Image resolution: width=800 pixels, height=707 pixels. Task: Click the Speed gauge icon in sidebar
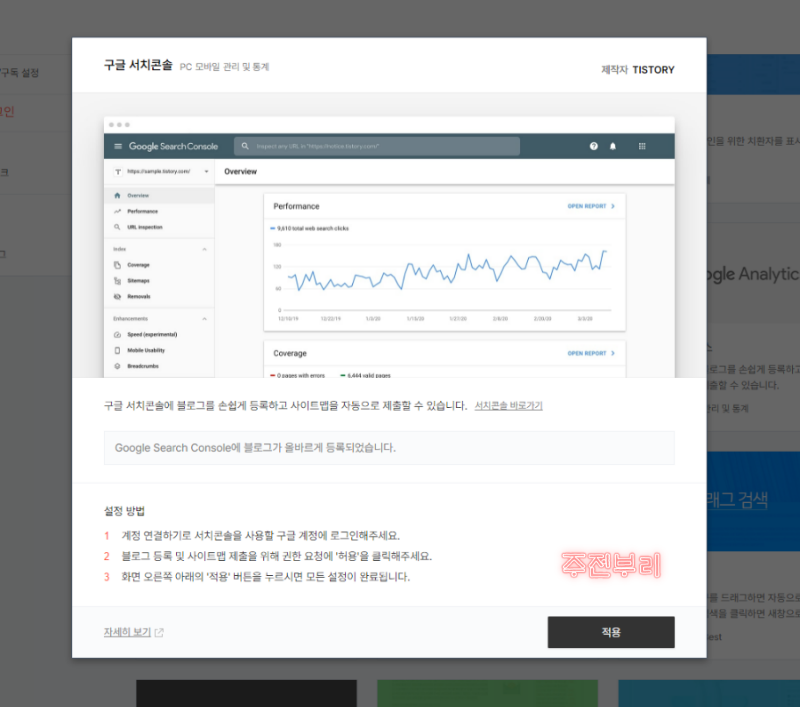117,335
